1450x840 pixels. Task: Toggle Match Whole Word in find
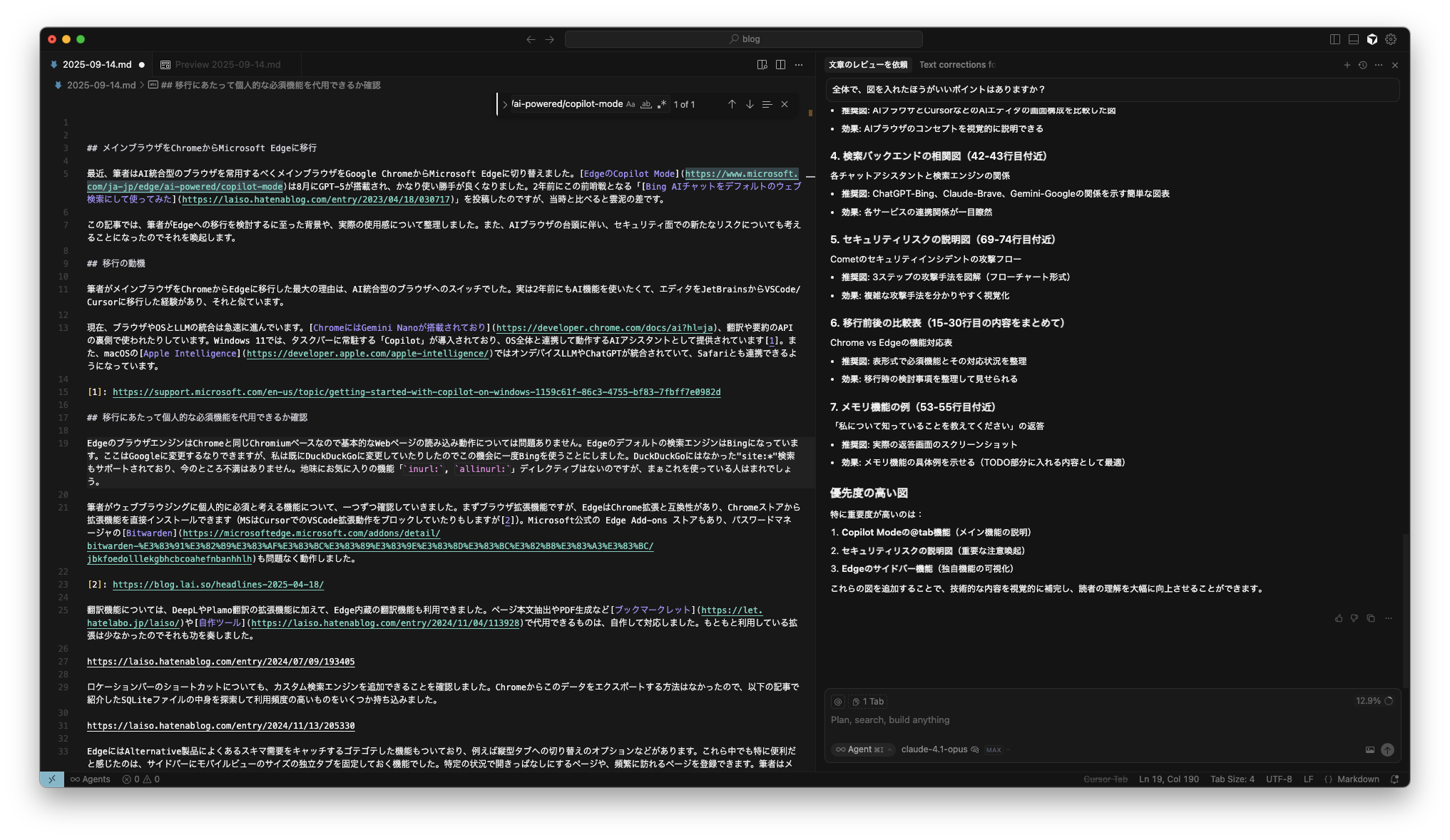(646, 104)
